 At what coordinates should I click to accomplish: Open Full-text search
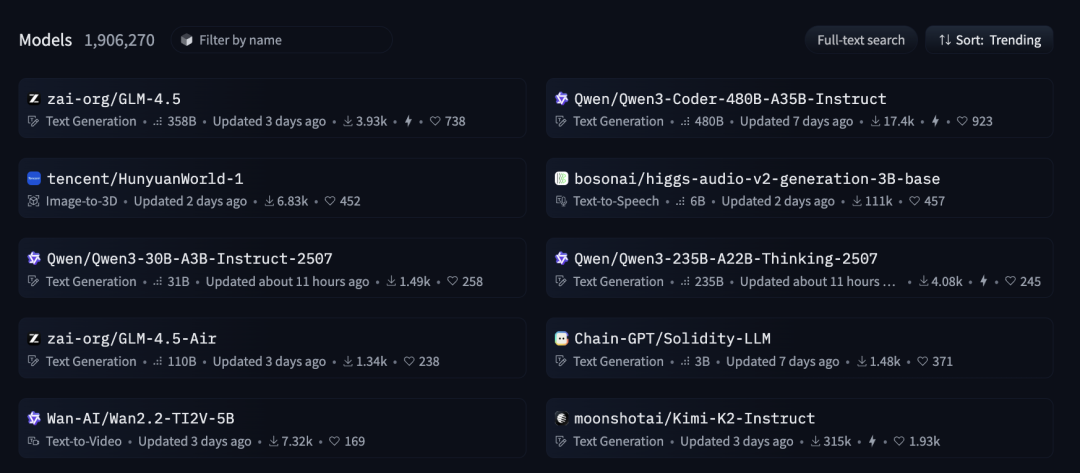[861, 40]
